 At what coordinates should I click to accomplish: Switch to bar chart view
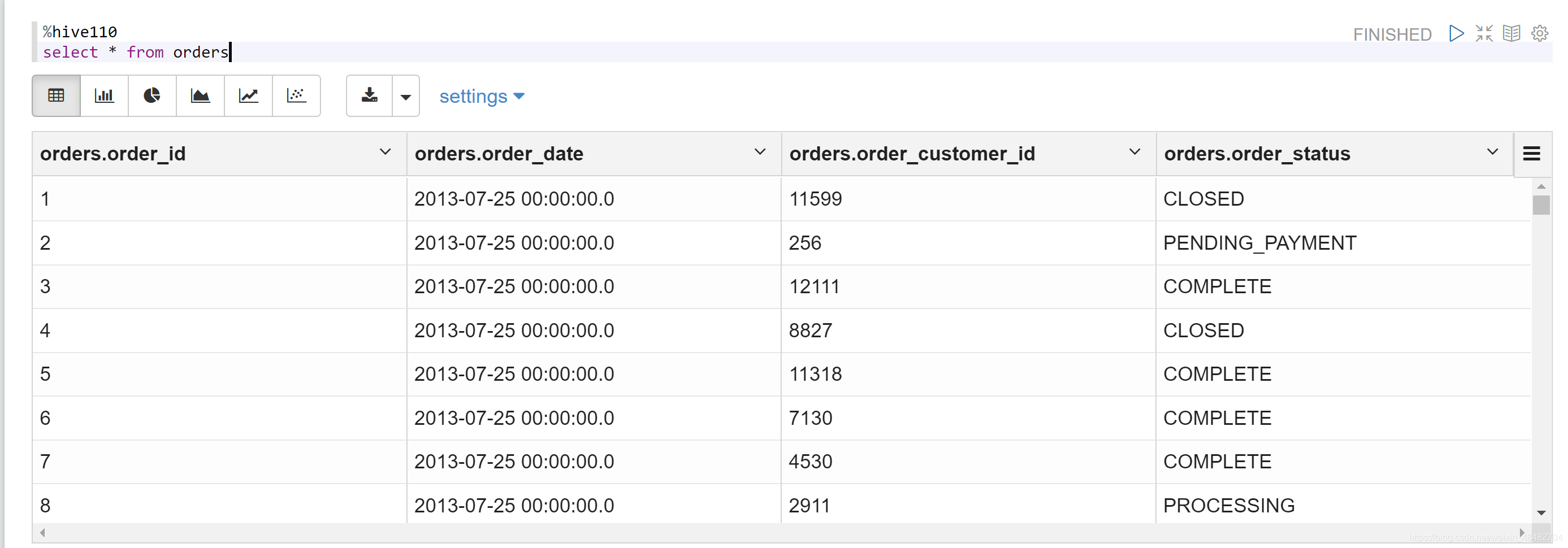pos(104,95)
